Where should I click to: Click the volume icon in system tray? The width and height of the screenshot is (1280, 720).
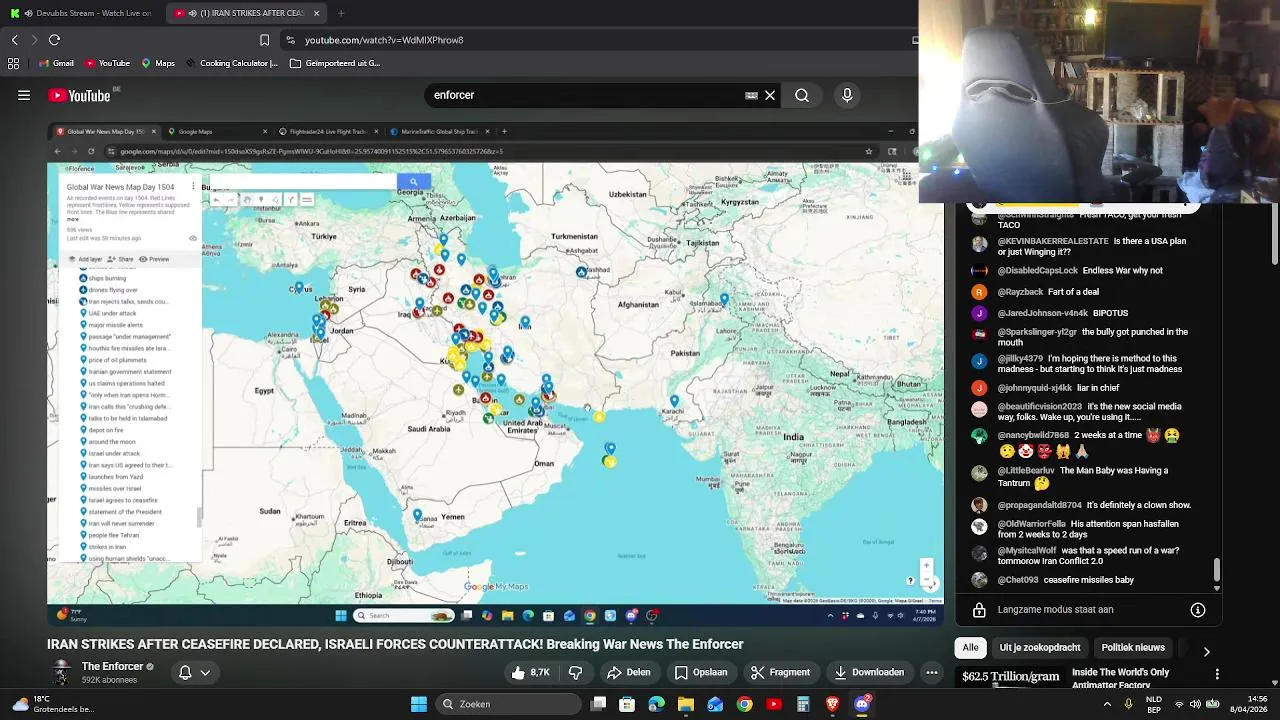[x=1195, y=704]
